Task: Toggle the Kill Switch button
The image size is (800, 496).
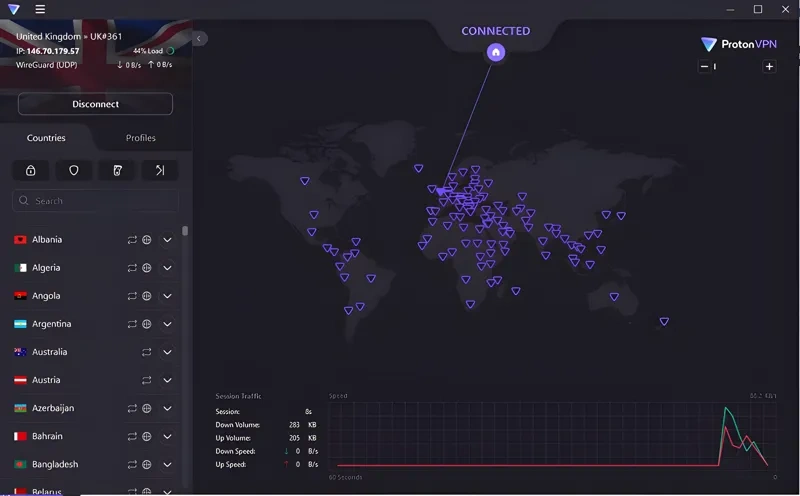Action: tap(117, 170)
